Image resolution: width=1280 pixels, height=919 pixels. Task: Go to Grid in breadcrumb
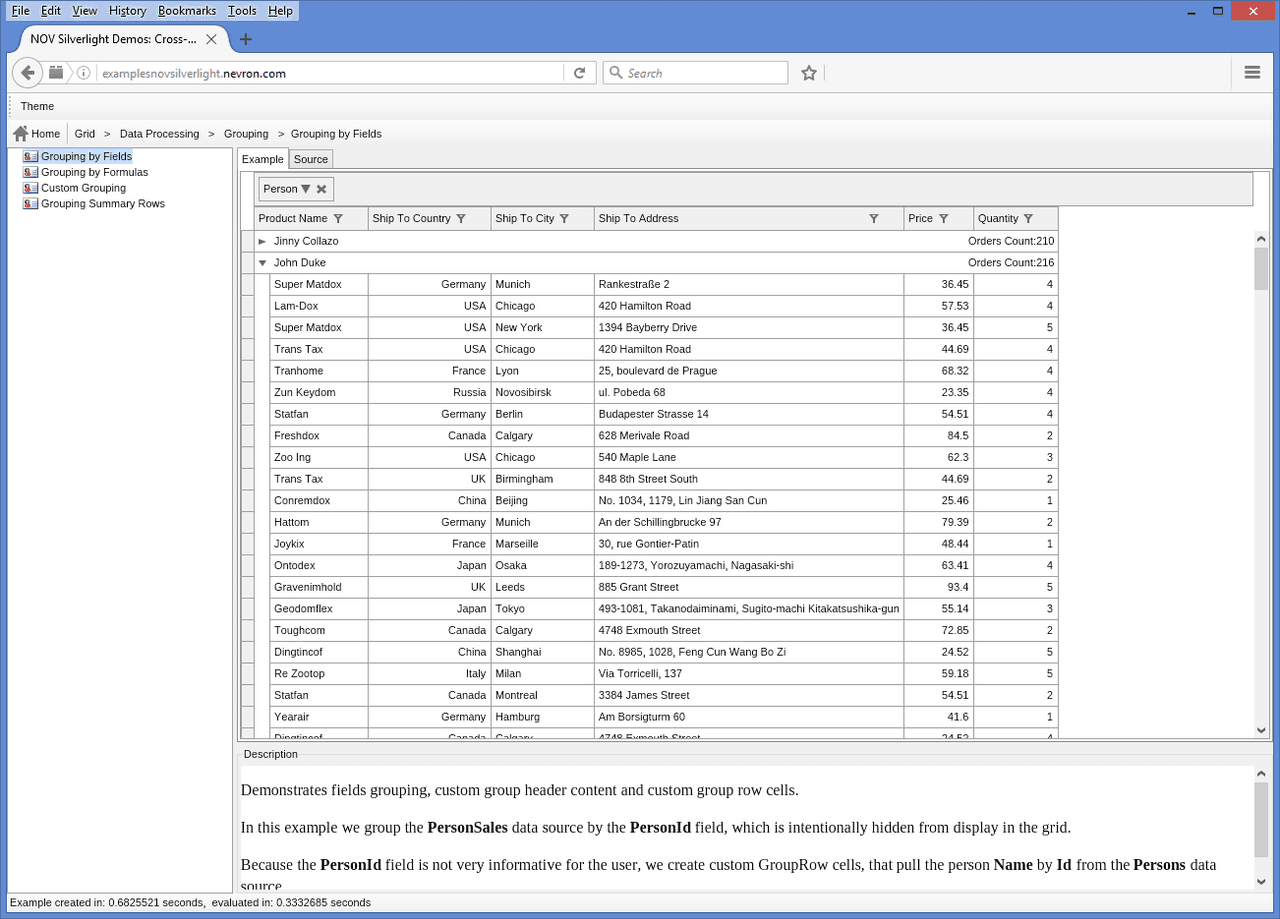(85, 133)
